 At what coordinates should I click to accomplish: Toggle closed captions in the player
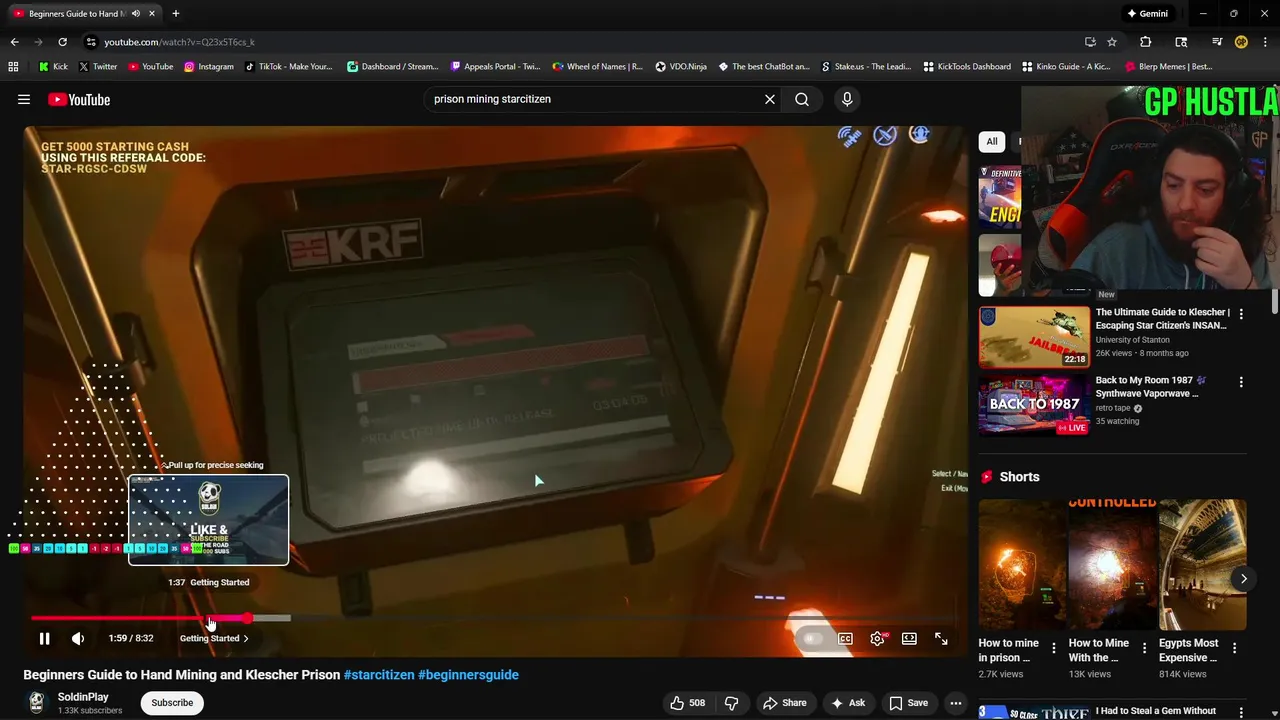click(845, 638)
